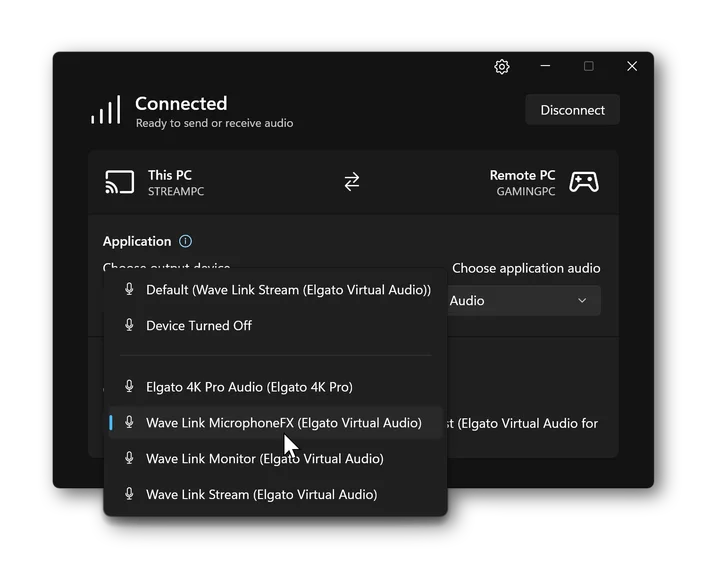Click 'Ready to send or receive audio' text
The width and height of the screenshot is (702, 583).
click(214, 123)
